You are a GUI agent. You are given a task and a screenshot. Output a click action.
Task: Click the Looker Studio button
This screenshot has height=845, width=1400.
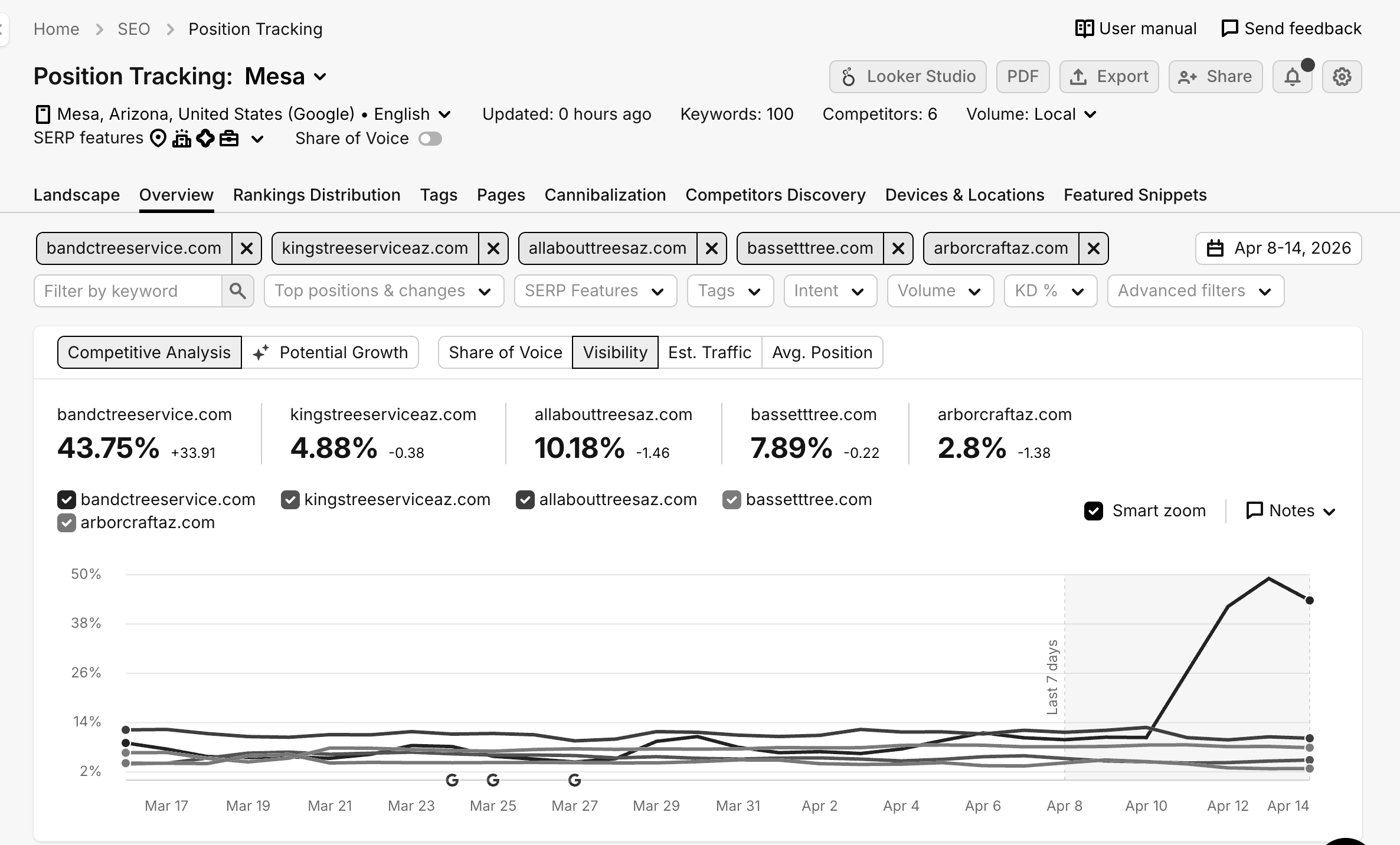click(907, 76)
